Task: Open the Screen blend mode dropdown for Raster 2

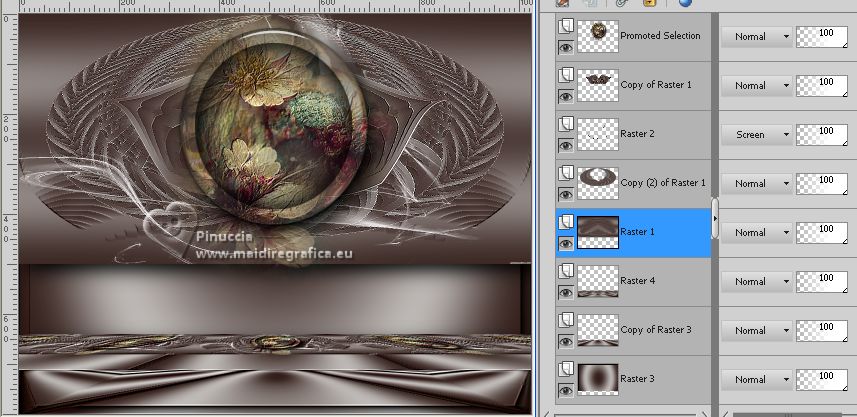Action: tap(757, 135)
